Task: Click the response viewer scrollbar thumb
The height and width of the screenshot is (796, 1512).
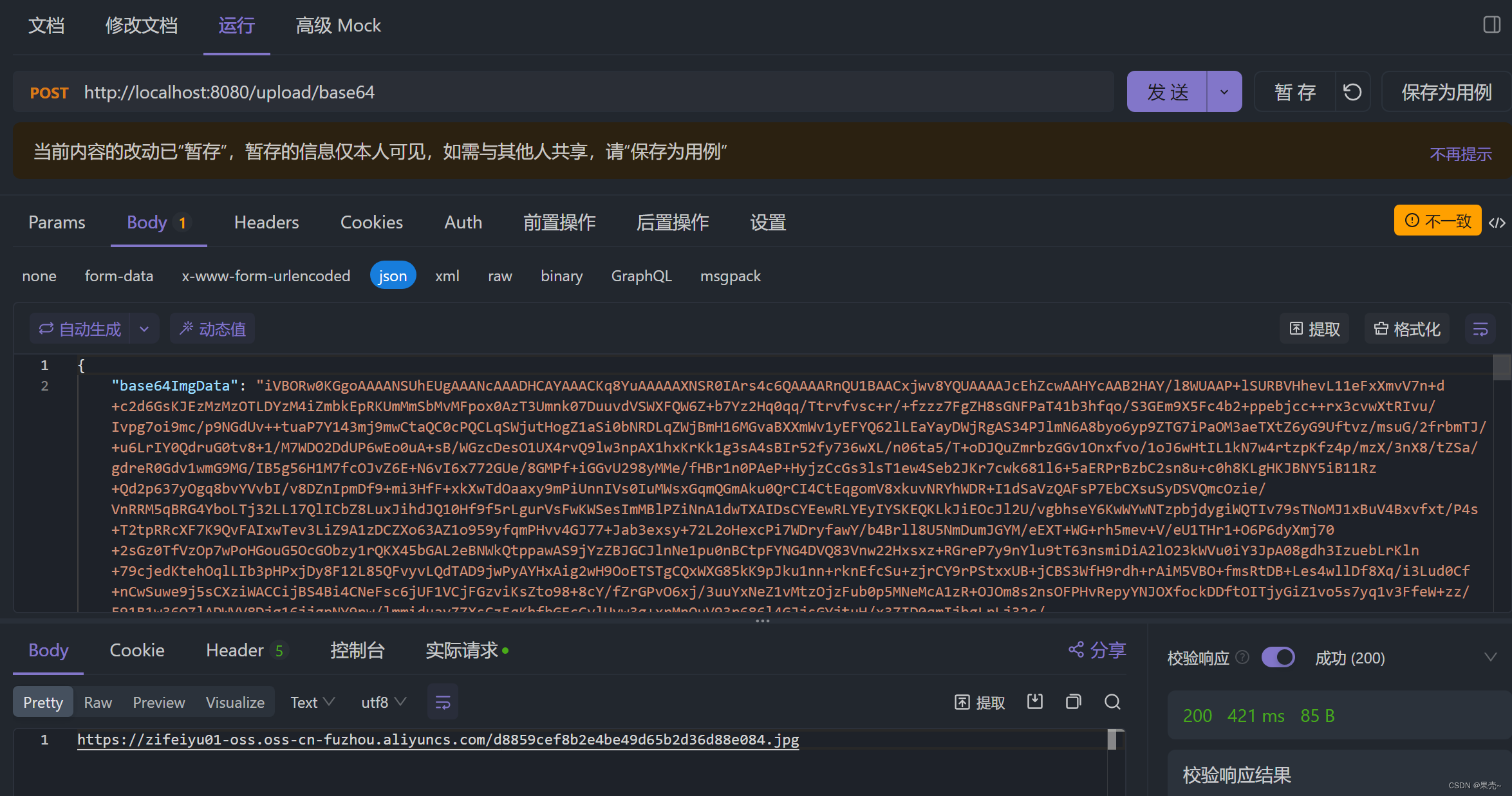Action: (1112, 740)
